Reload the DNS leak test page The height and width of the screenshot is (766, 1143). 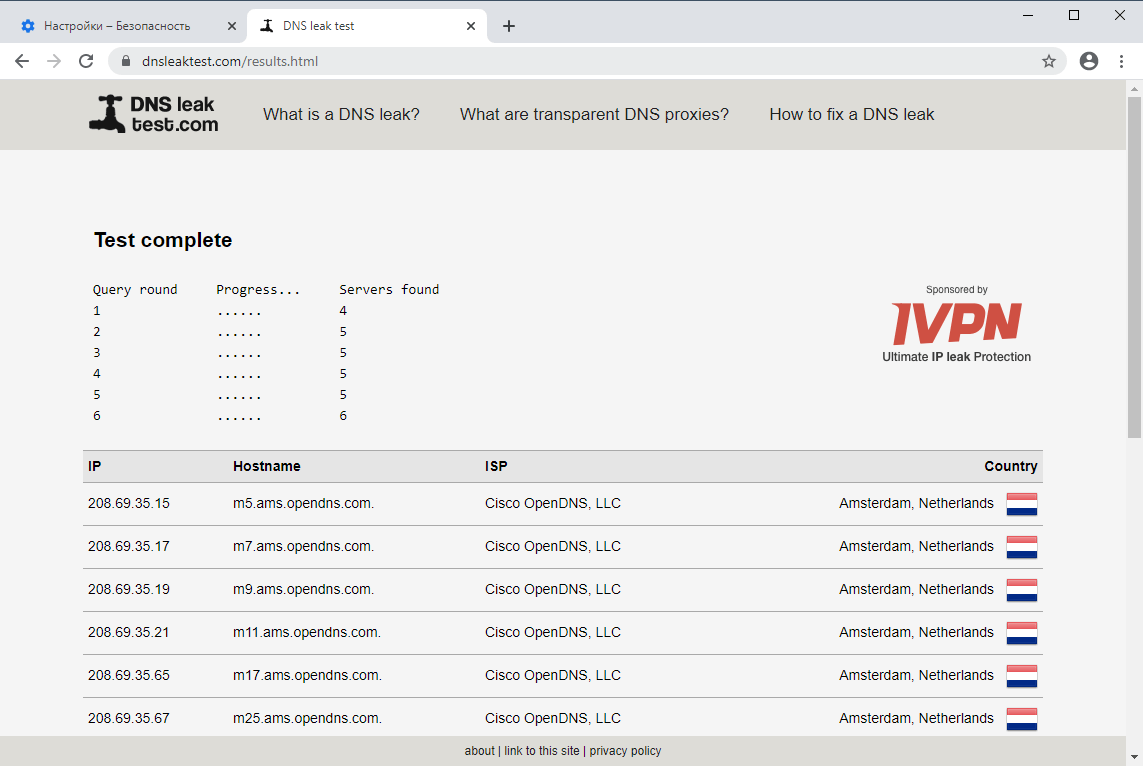point(86,61)
